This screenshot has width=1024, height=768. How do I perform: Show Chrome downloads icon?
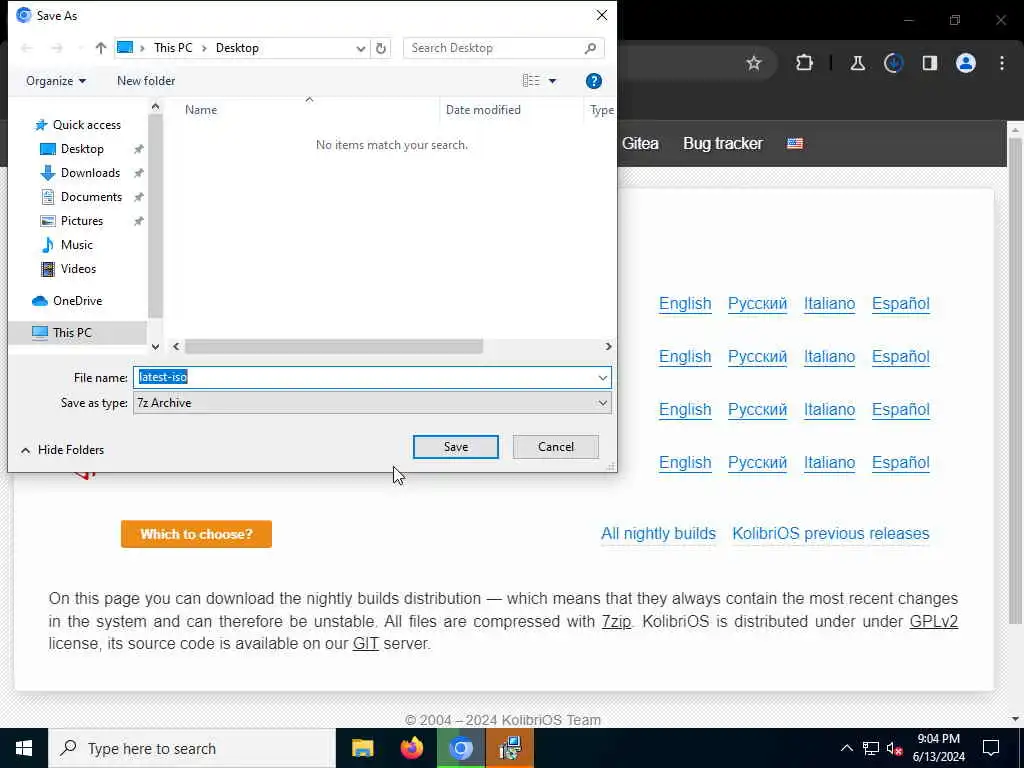(893, 63)
